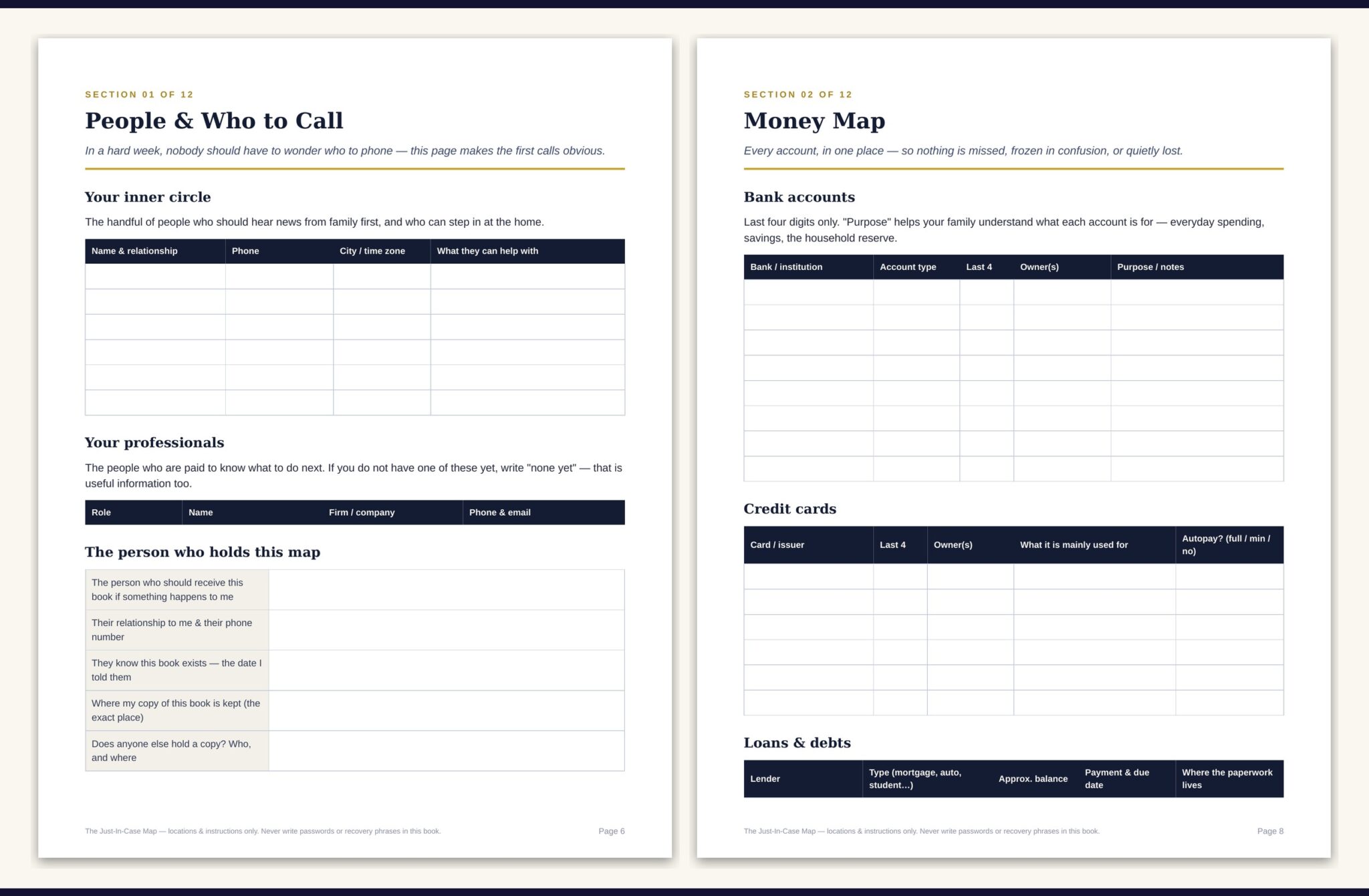Screen dimensions: 1369x896
Task: Click answer field for 'Does anyone else hold a copy'
Action: pos(447,751)
